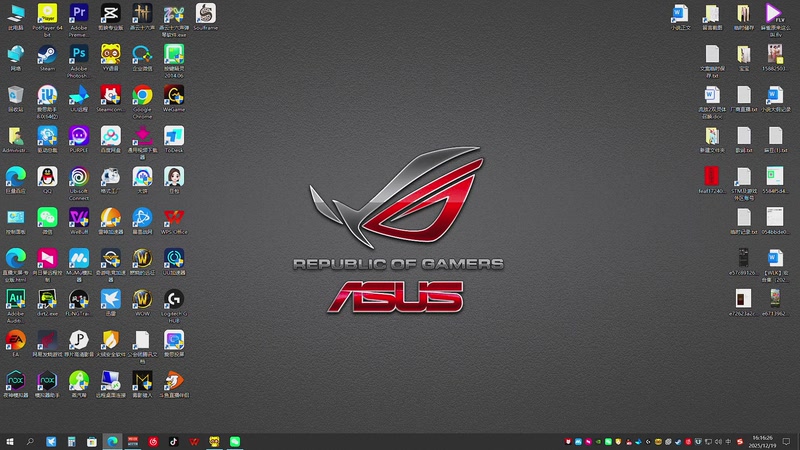Viewport: 800px width, 450px height.
Task: Open the taskbar clock and date
Action: click(x=762, y=441)
